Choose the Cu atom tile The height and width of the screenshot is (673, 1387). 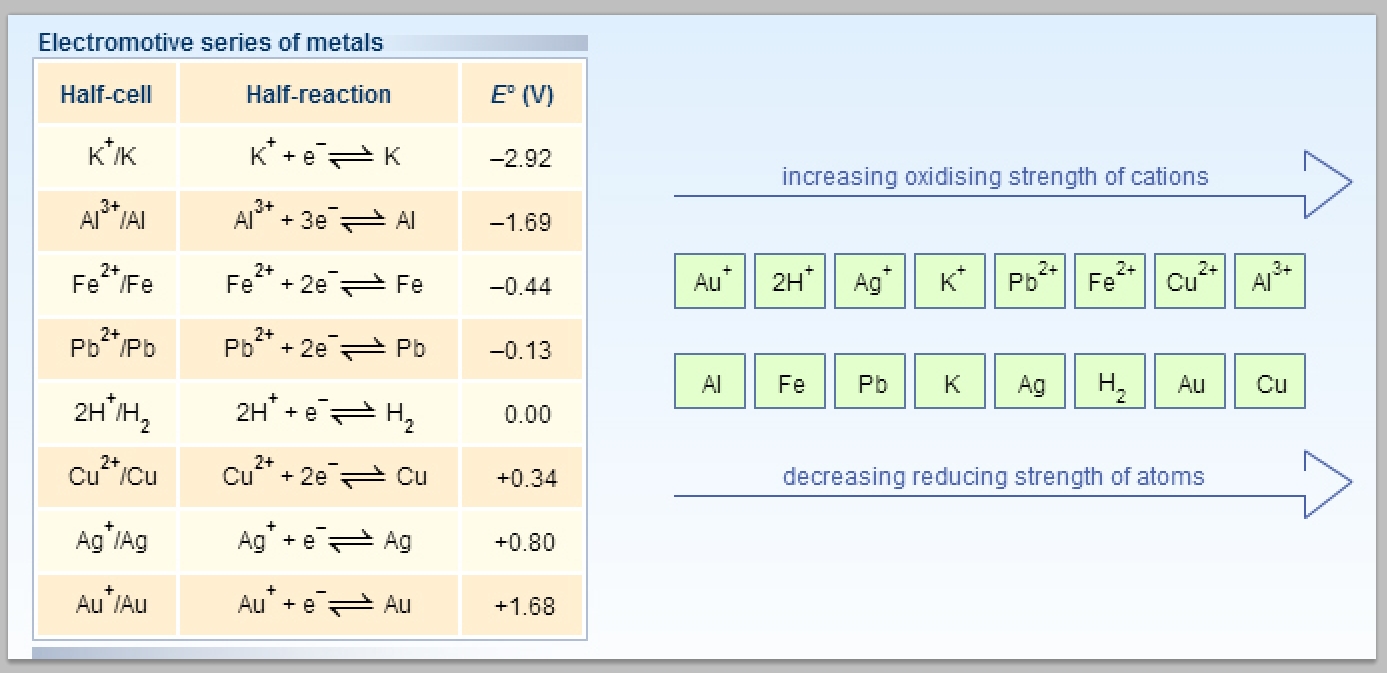click(x=1269, y=381)
